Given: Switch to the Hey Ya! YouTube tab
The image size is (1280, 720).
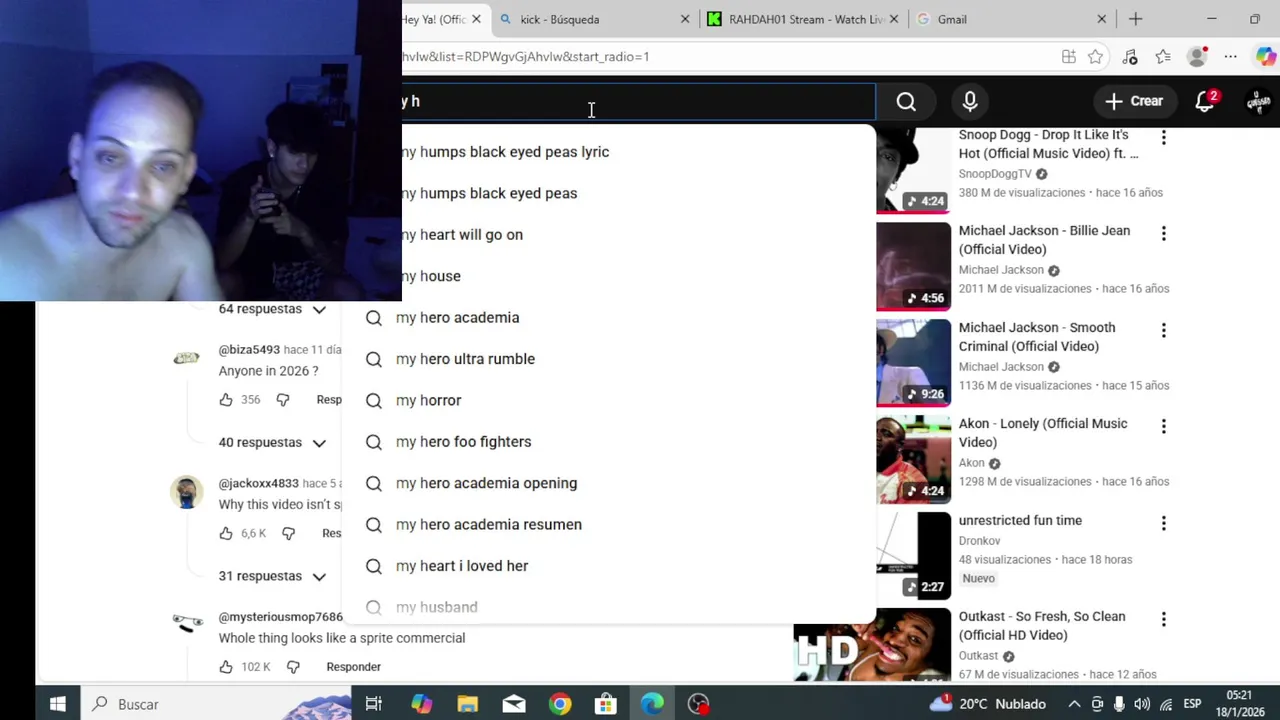Looking at the screenshot, I should [x=435, y=19].
